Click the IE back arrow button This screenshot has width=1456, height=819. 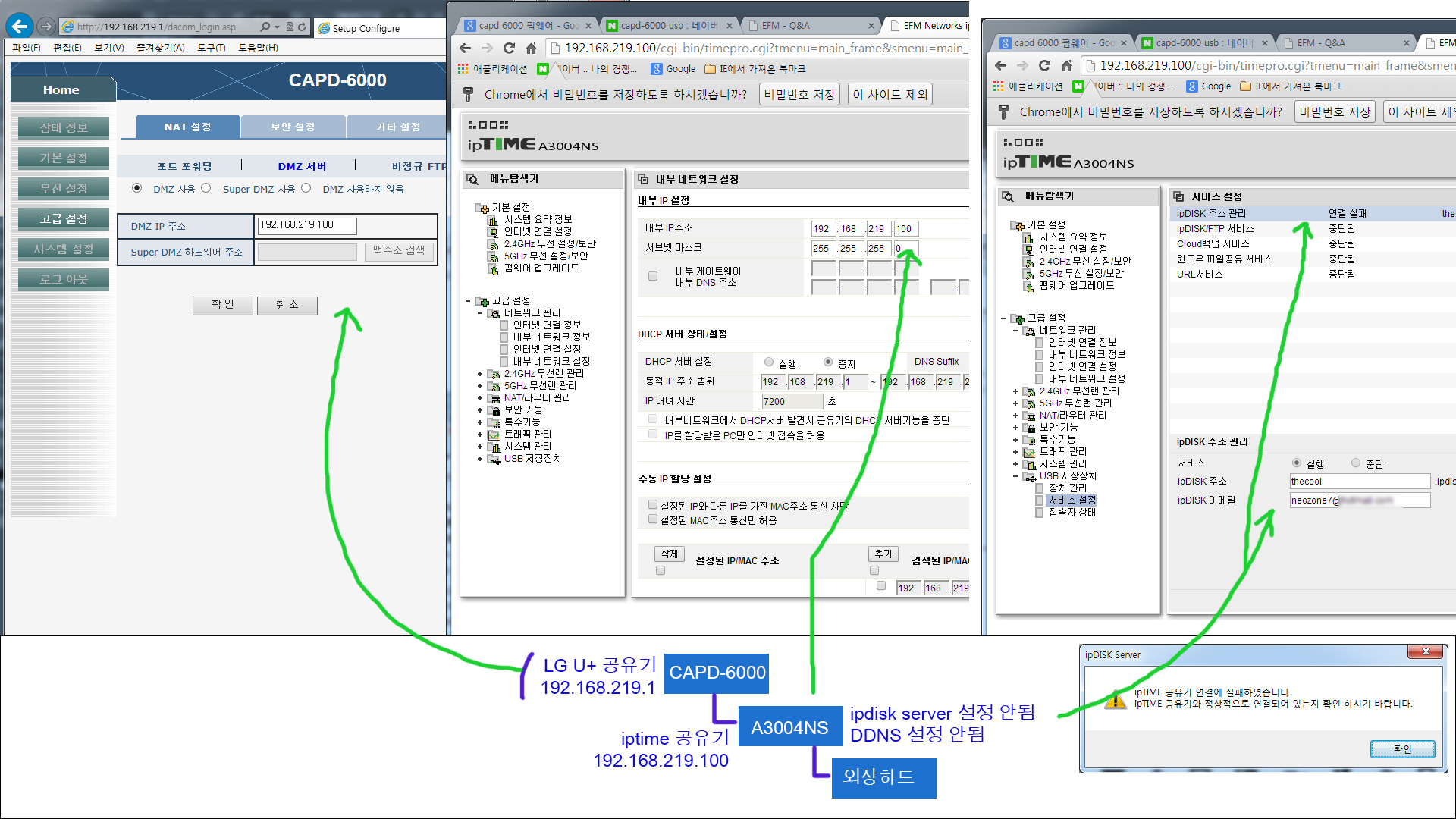pyautogui.click(x=20, y=27)
